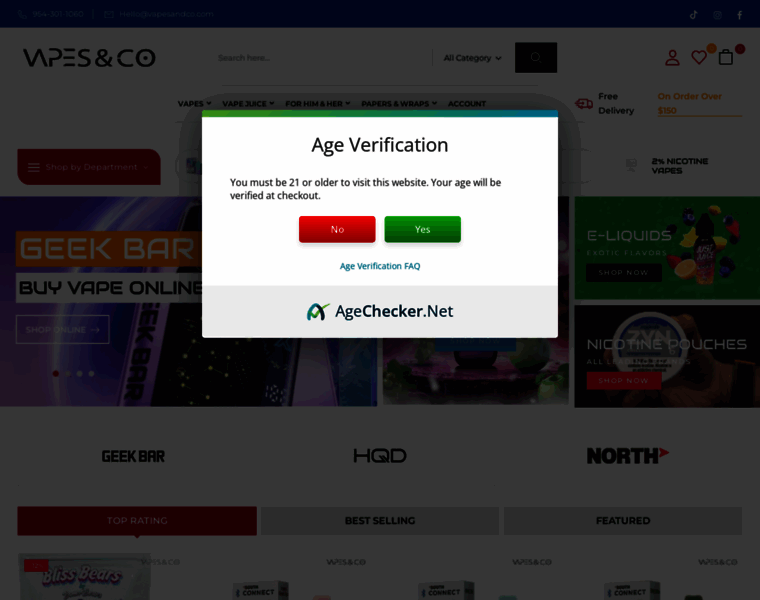Click SHOP NOW on Nicotine Pouches banner
Viewport: 760px width, 600px height.
pyautogui.click(x=623, y=380)
